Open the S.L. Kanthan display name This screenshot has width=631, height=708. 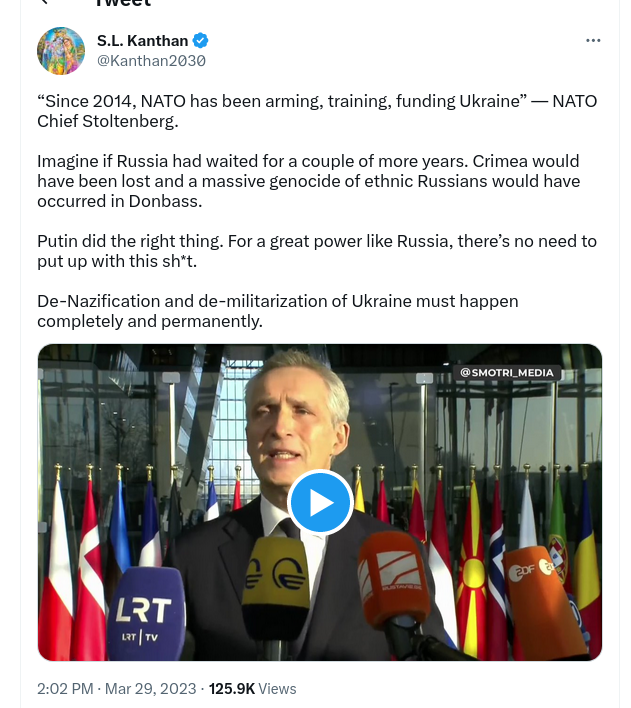coord(142,41)
